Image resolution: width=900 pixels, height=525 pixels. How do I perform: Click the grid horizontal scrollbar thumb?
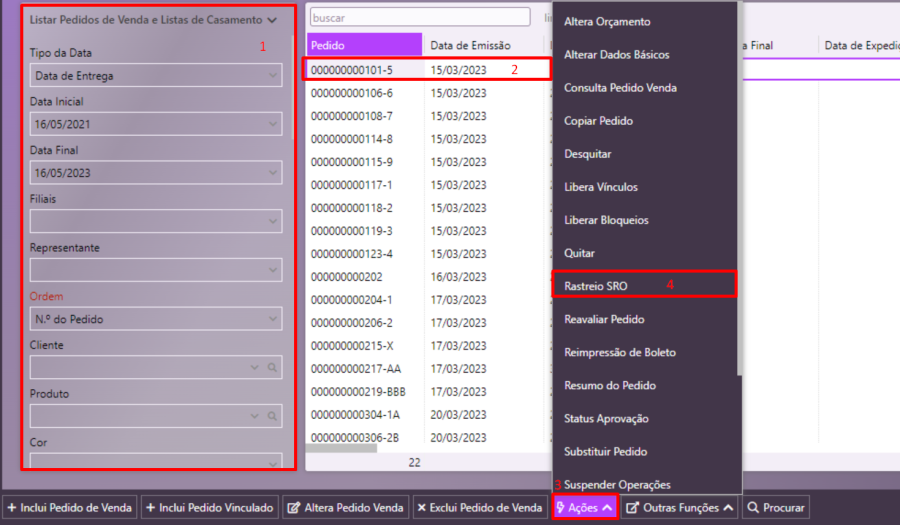pyautogui.click(x=342, y=448)
